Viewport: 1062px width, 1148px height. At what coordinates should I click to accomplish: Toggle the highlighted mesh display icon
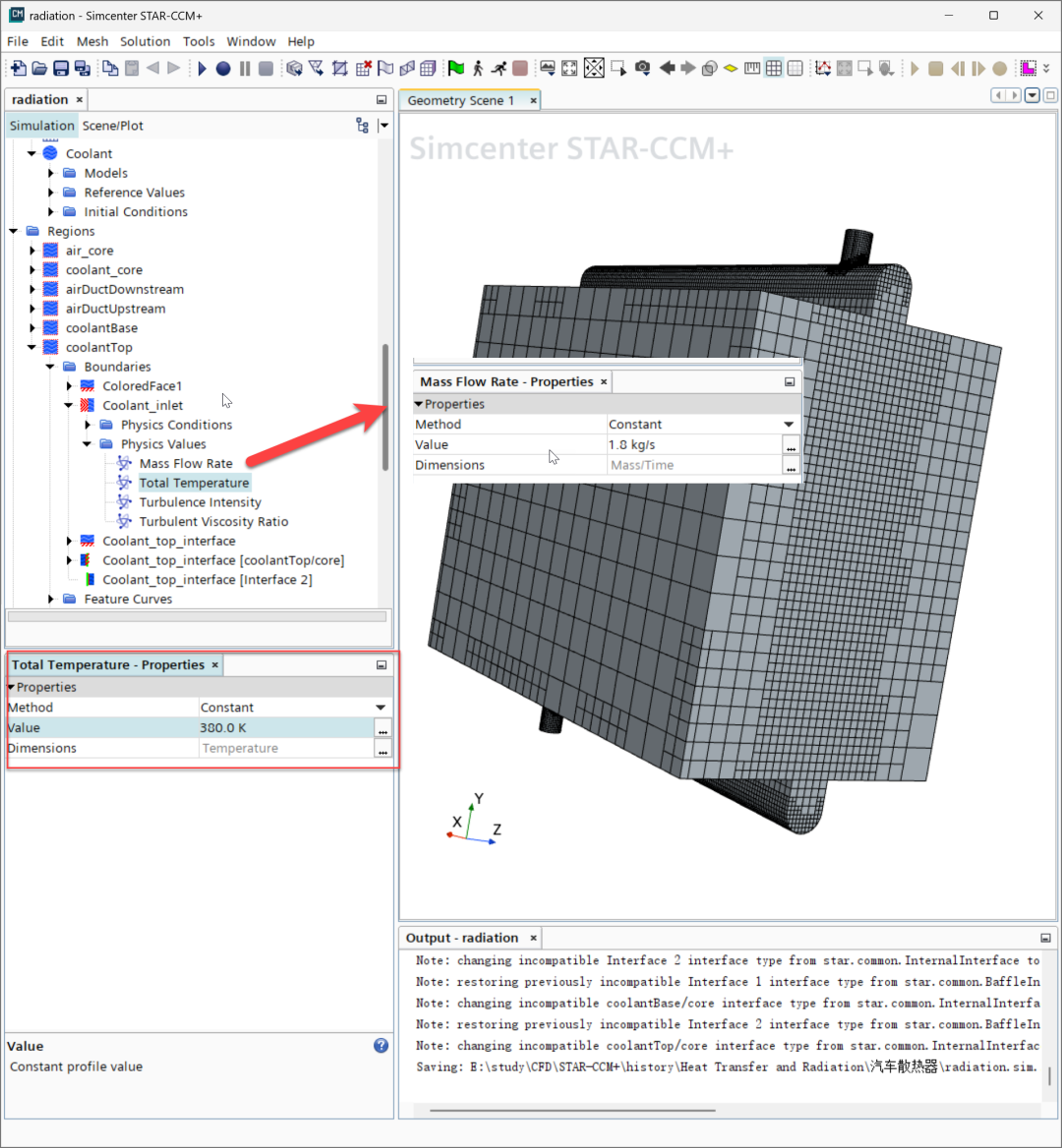point(774,68)
